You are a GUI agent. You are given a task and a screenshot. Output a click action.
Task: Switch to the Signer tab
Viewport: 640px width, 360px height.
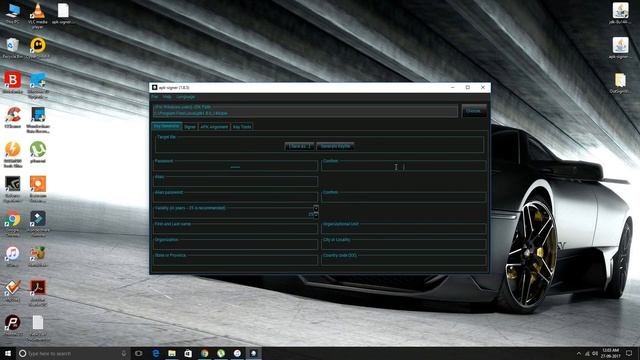coord(190,127)
